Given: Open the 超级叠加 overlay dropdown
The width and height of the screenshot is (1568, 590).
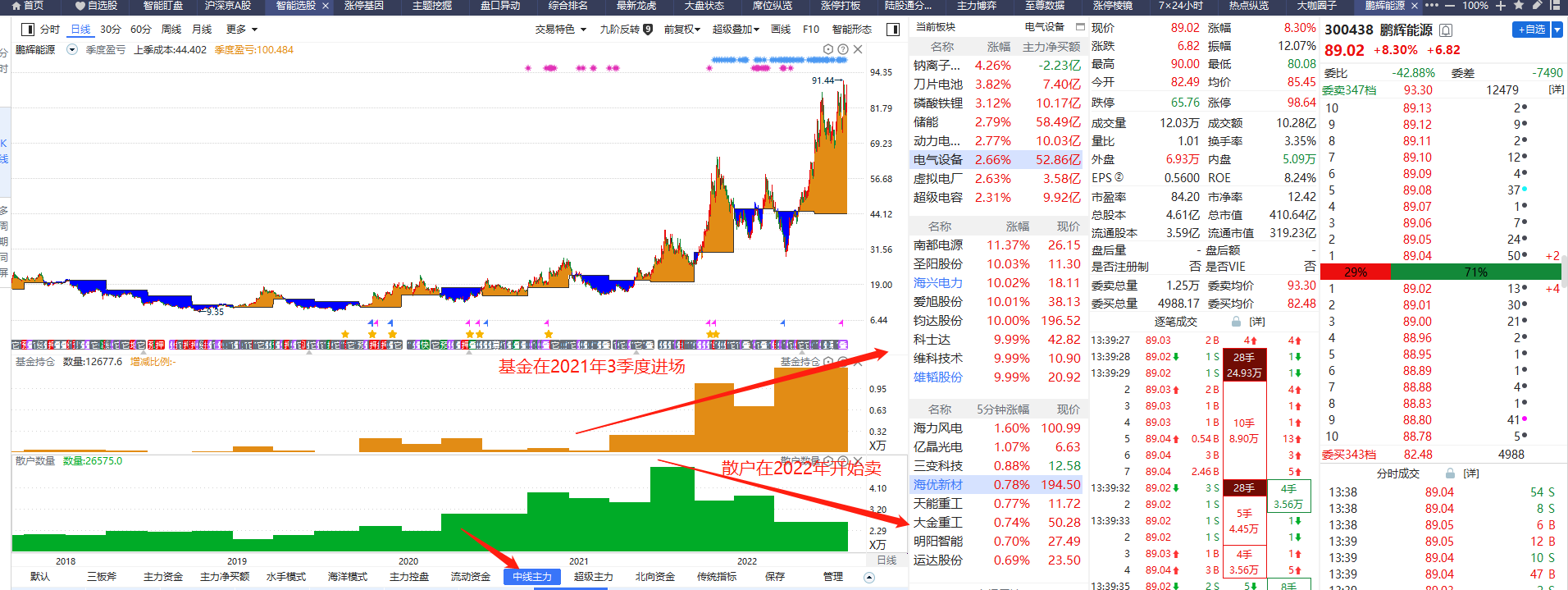Looking at the screenshot, I should click(736, 30).
